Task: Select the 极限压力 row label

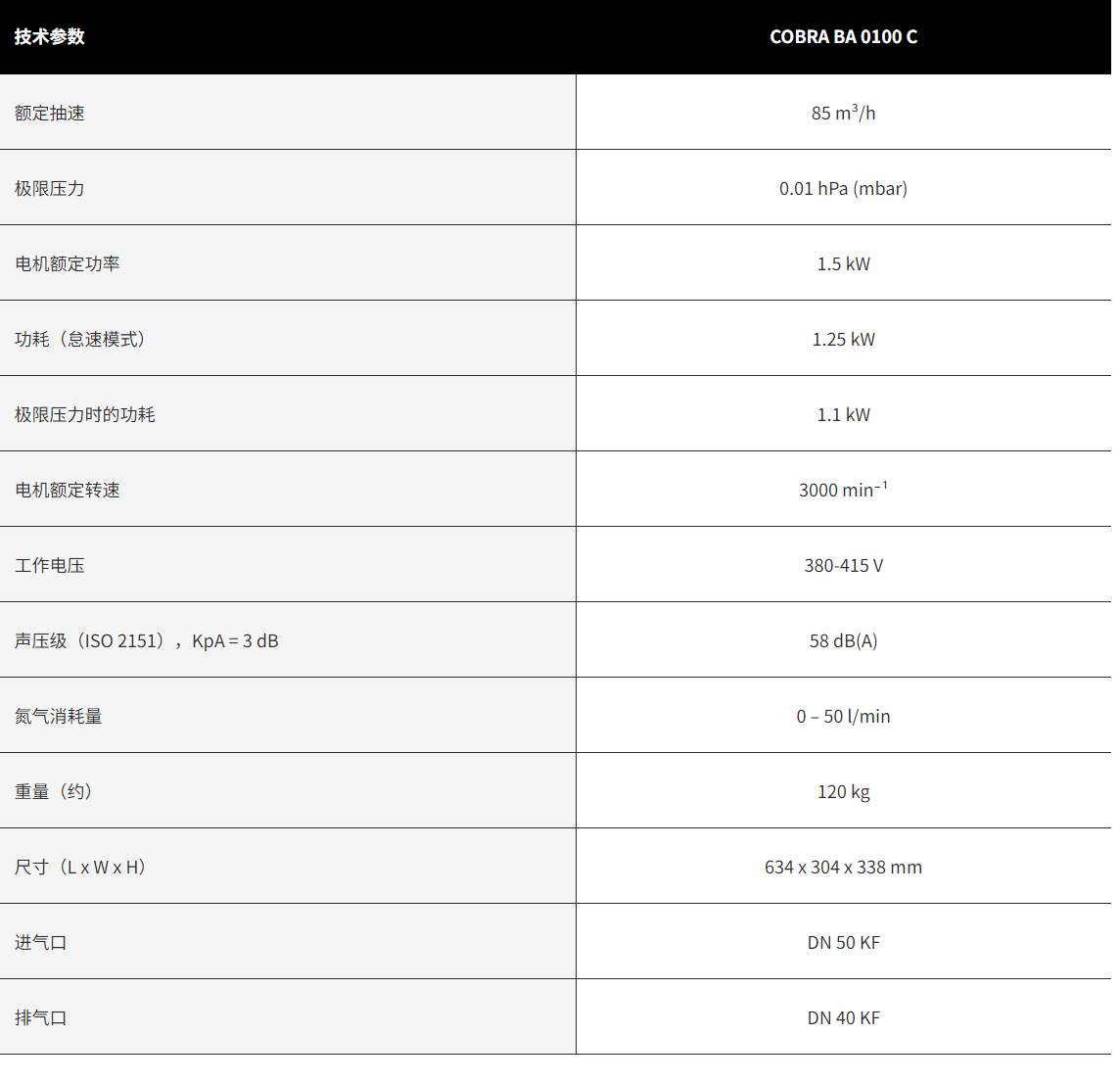Action: click(50, 189)
